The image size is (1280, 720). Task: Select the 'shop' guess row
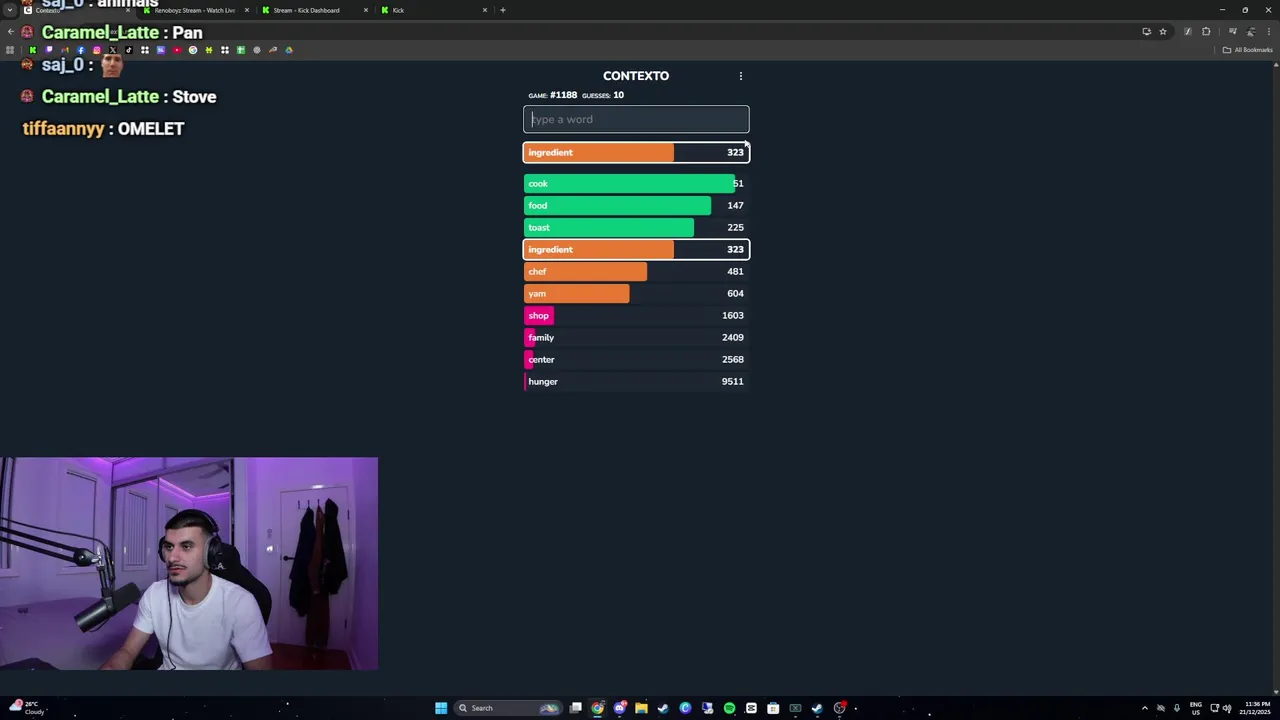coord(636,315)
